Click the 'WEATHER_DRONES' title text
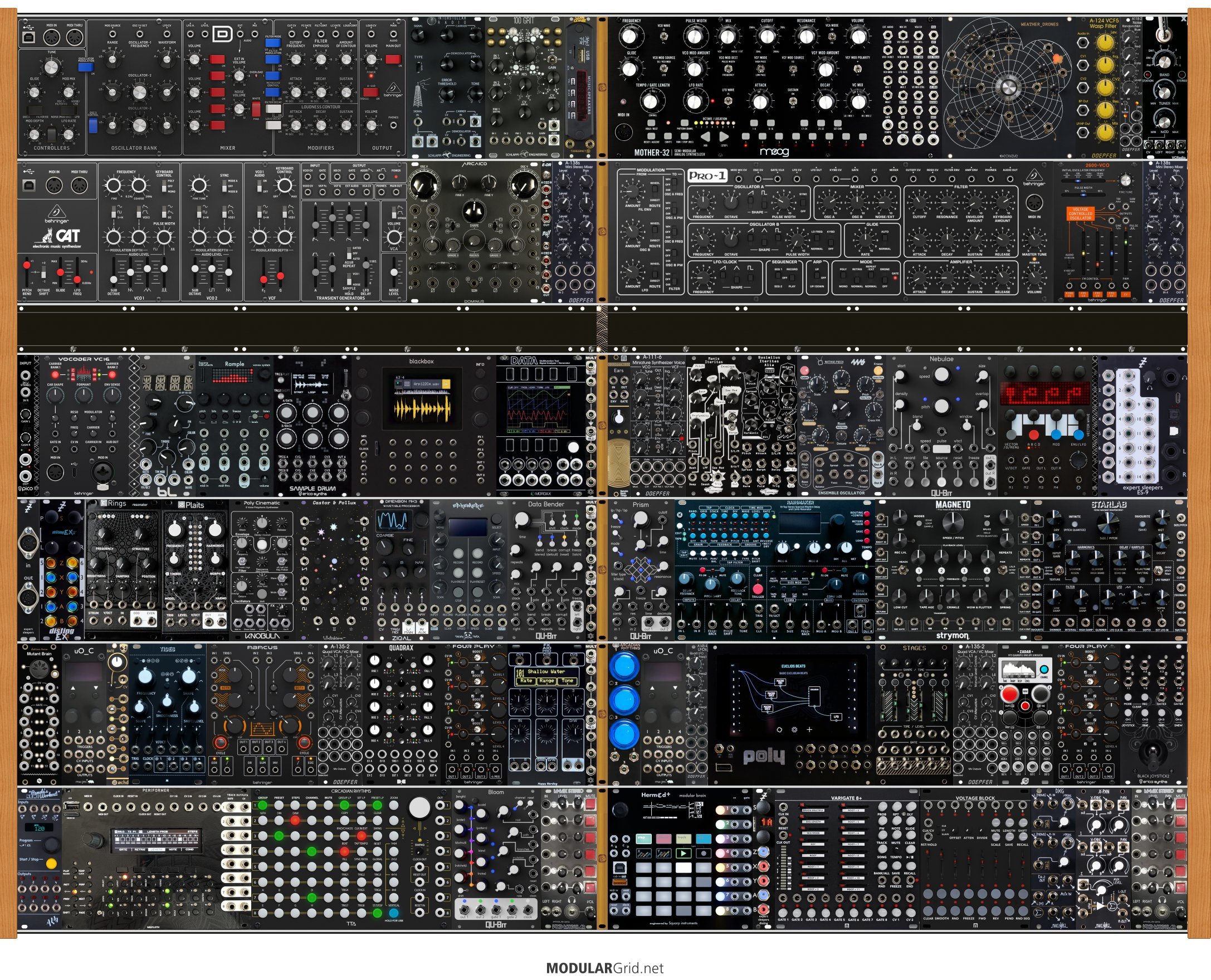 click(x=1040, y=25)
